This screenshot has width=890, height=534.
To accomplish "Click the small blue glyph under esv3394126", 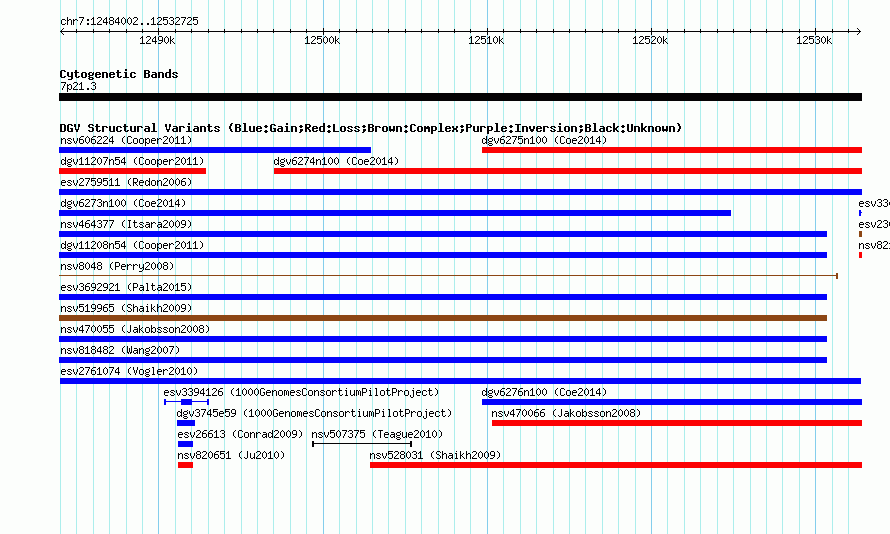I will click(187, 402).
